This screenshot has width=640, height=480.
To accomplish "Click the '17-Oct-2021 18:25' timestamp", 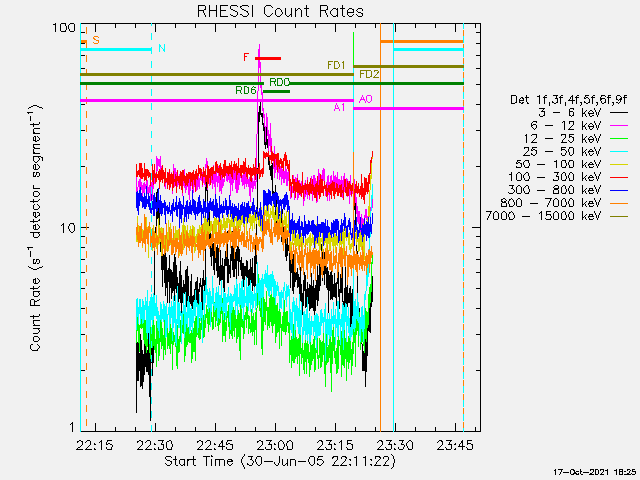I will tap(595, 472).
